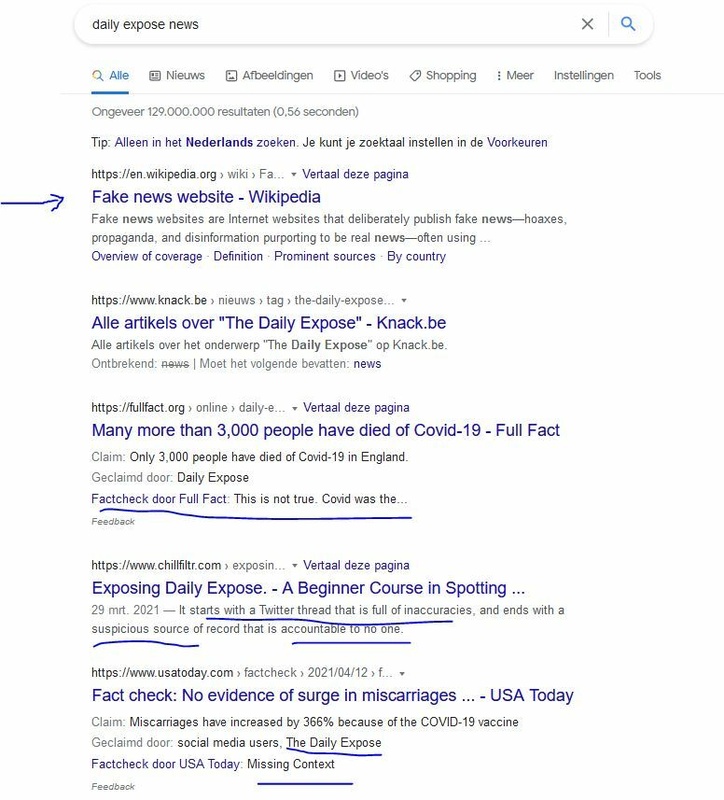Open the 'By country' sitelink
Viewport: 724px width, 800px height.
click(416, 256)
